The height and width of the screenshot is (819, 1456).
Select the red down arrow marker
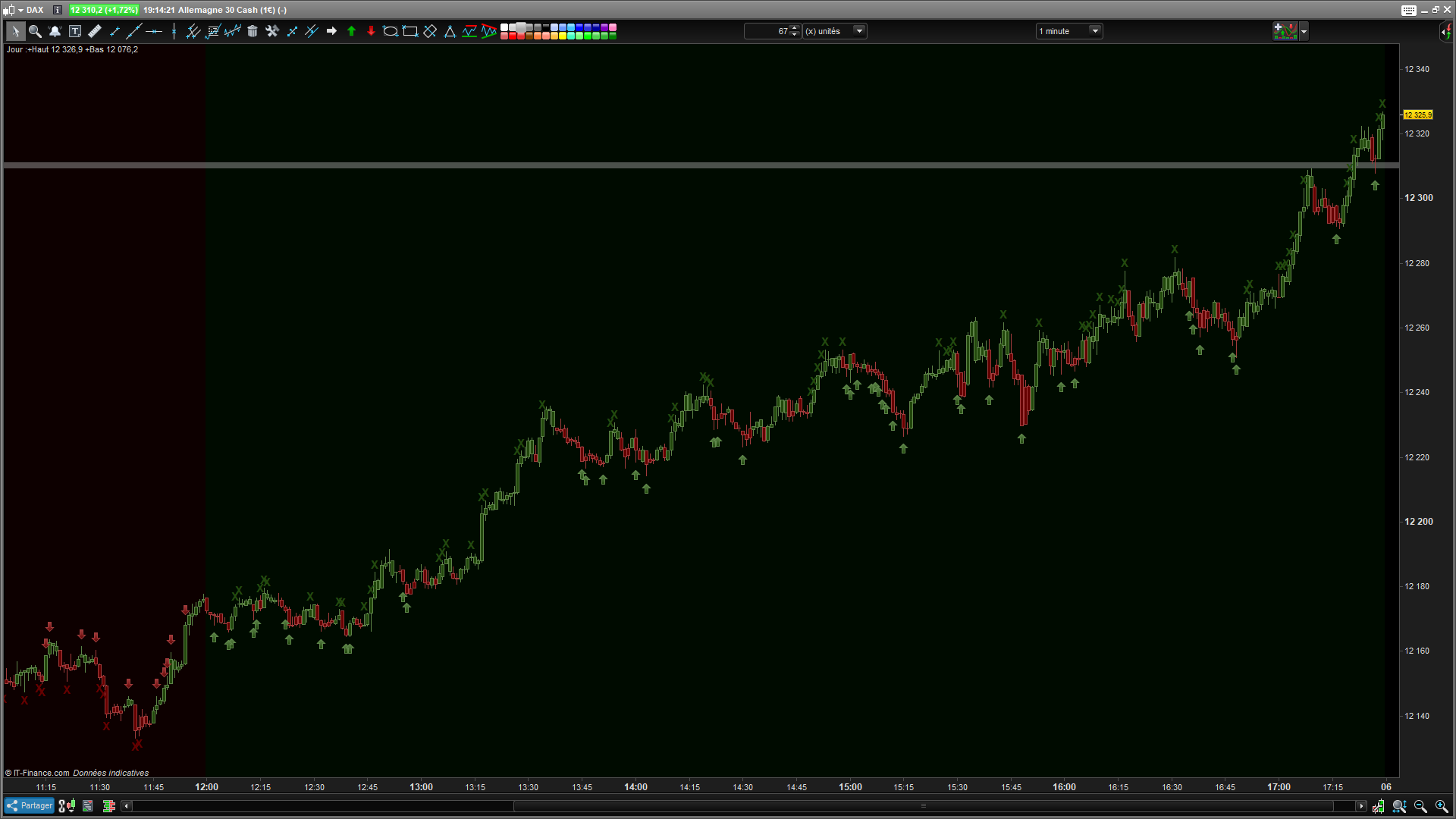pyautogui.click(x=371, y=31)
